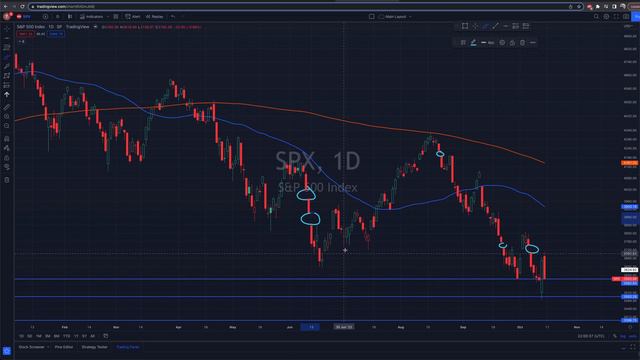Open the user profile avatar menu
This screenshot has width=640, height=360.
coord(7,16)
